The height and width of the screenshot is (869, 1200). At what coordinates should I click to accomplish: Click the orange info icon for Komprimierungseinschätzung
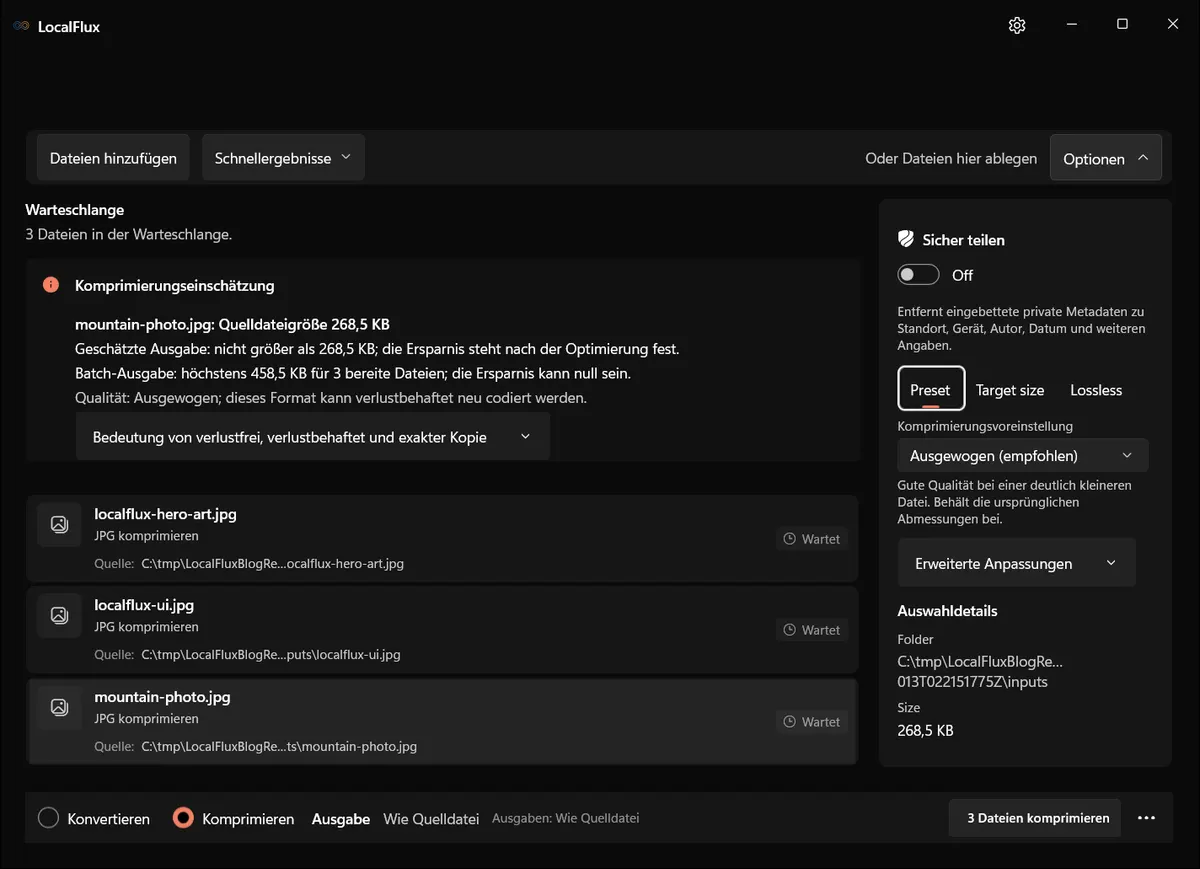(x=51, y=285)
